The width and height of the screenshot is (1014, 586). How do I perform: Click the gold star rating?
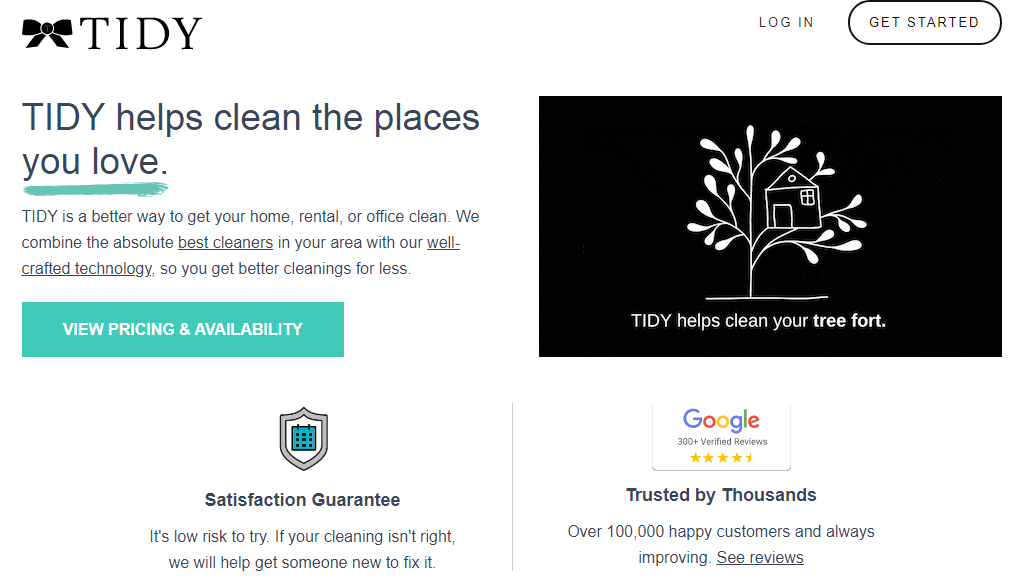click(721, 458)
